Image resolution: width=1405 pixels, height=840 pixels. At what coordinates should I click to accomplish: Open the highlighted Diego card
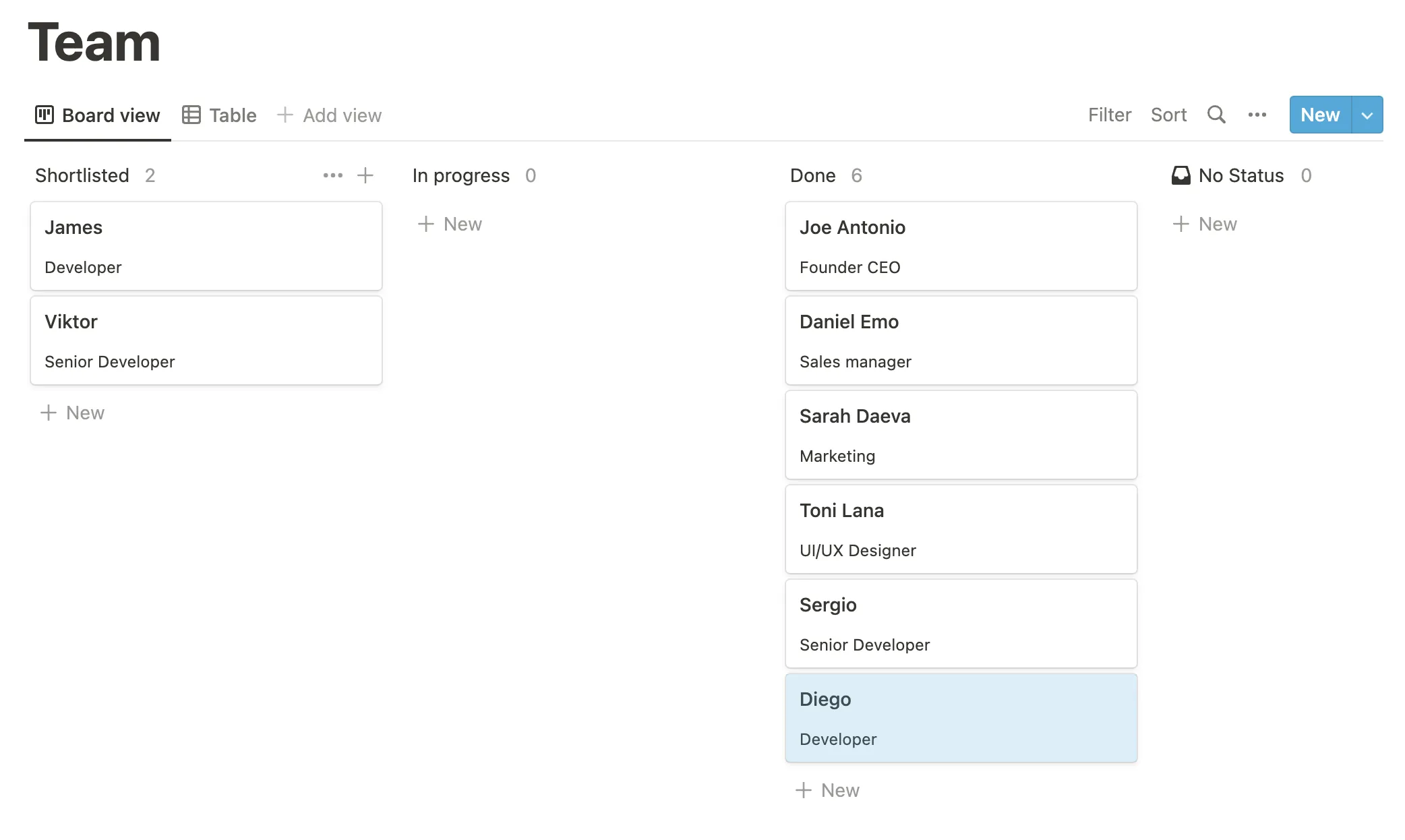pyautogui.click(x=961, y=718)
